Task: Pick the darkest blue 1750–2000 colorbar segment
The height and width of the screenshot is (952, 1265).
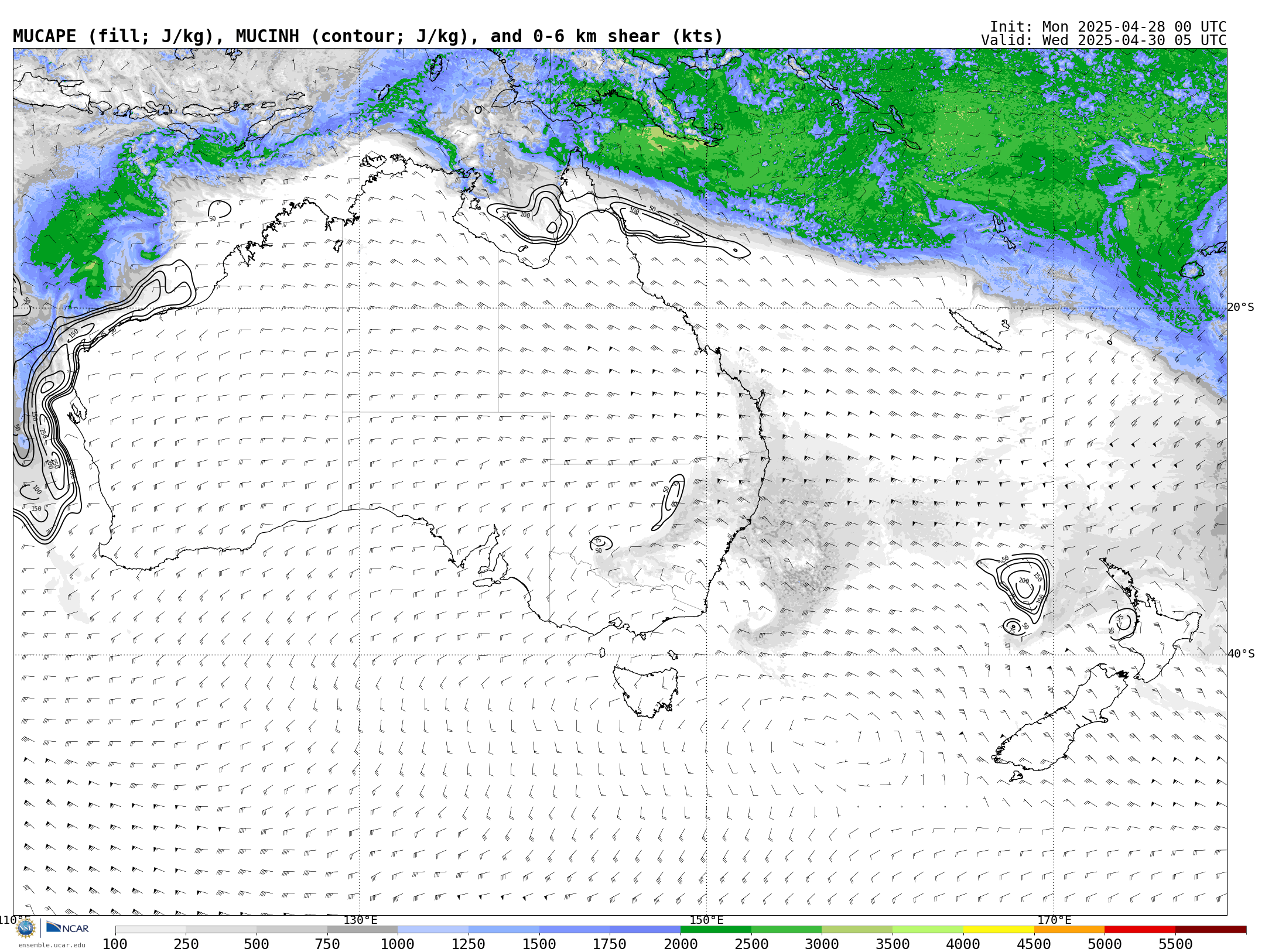Action: point(645,930)
